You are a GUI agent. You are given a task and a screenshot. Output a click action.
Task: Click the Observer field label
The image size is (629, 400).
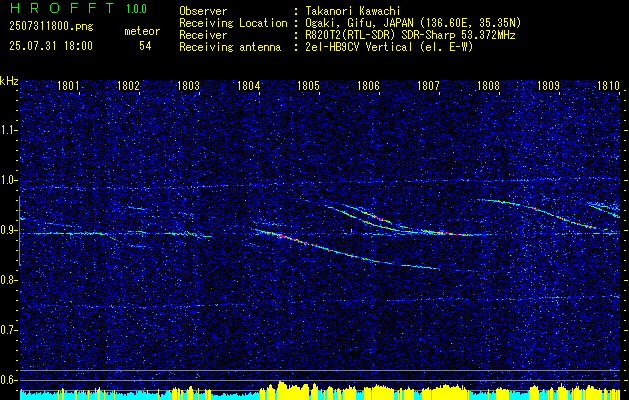203,11
